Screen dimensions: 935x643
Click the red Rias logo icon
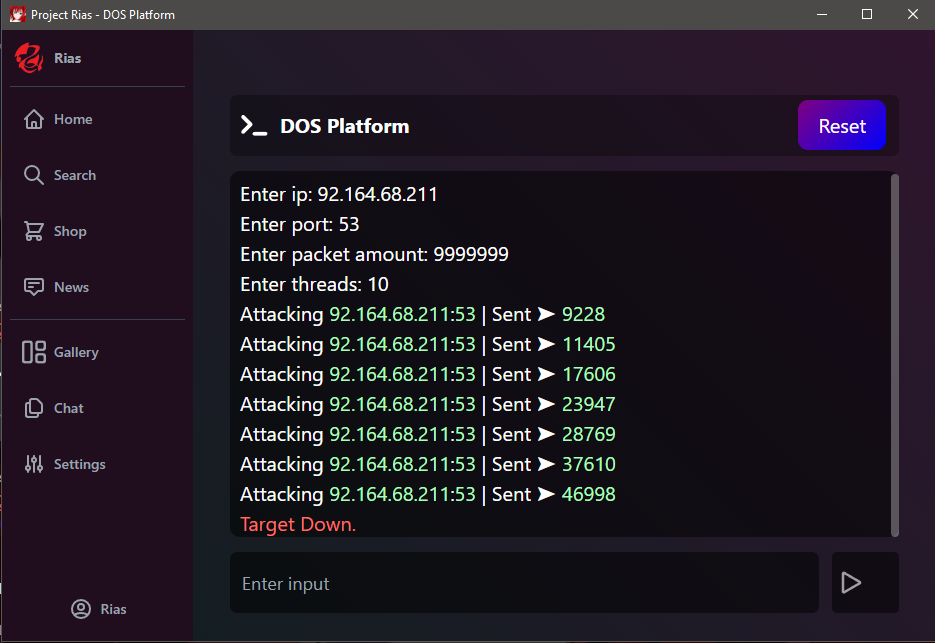point(30,59)
